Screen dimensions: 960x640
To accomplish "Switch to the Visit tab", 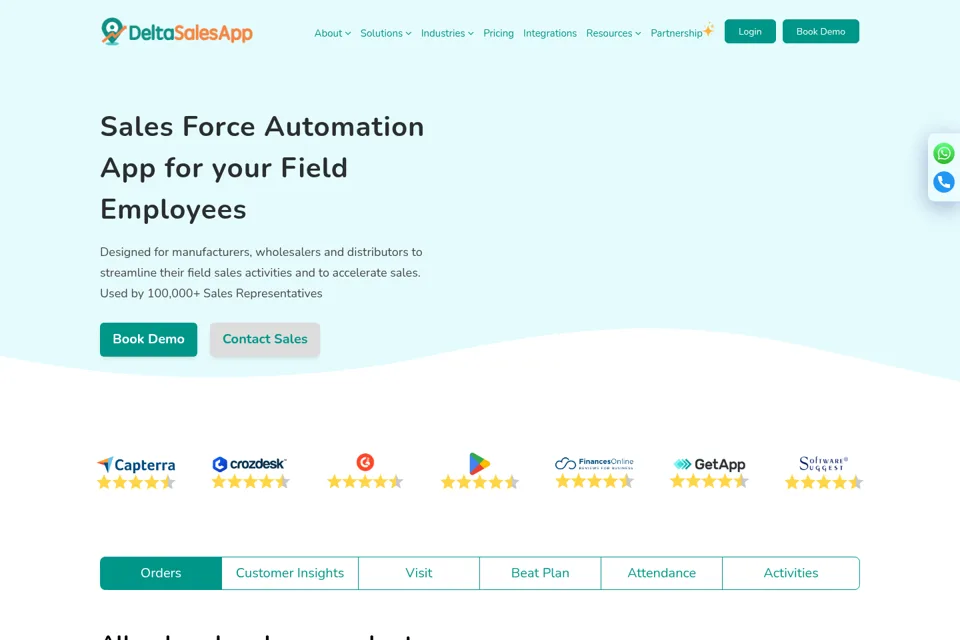I will click(419, 573).
